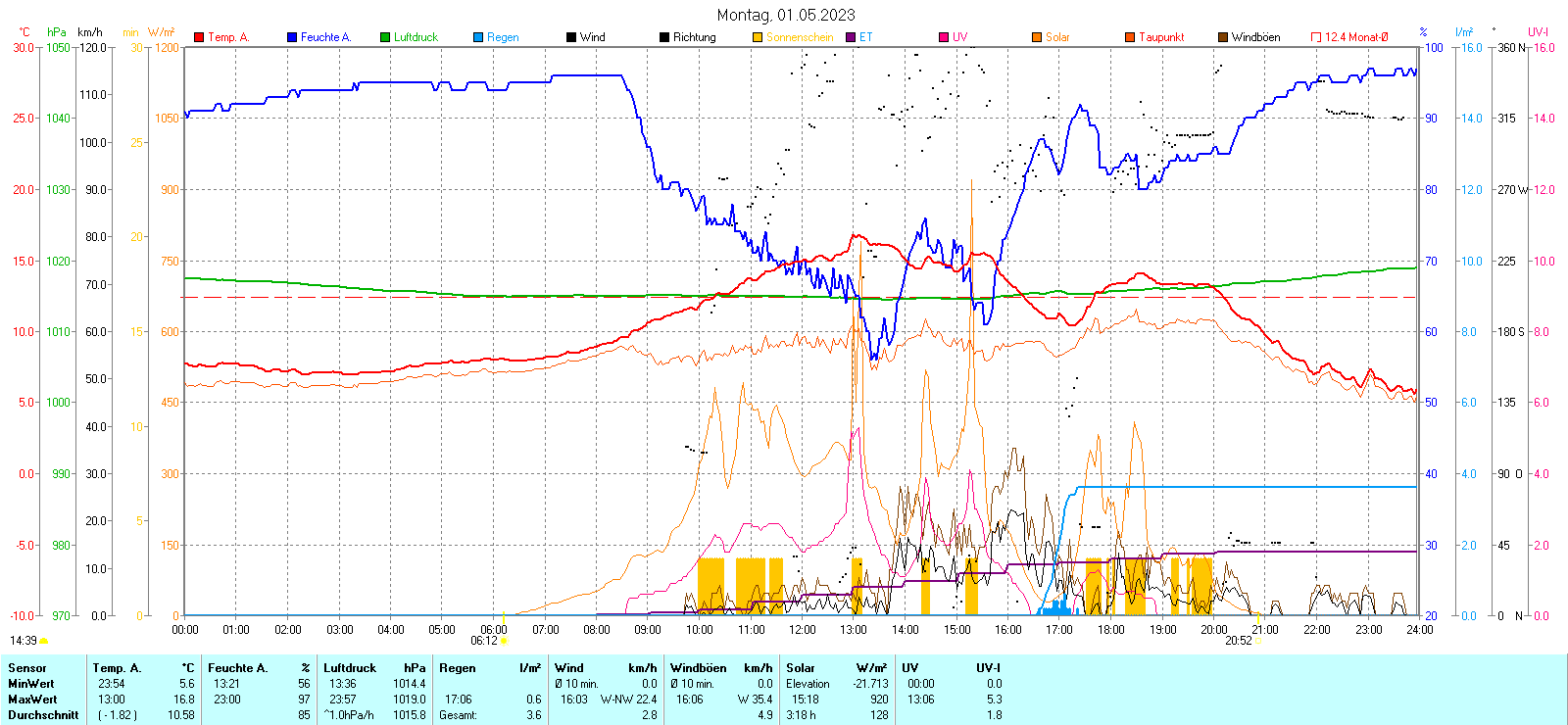Click the sunrise marker beside 06:12
The image size is (1568, 725).
505,641
